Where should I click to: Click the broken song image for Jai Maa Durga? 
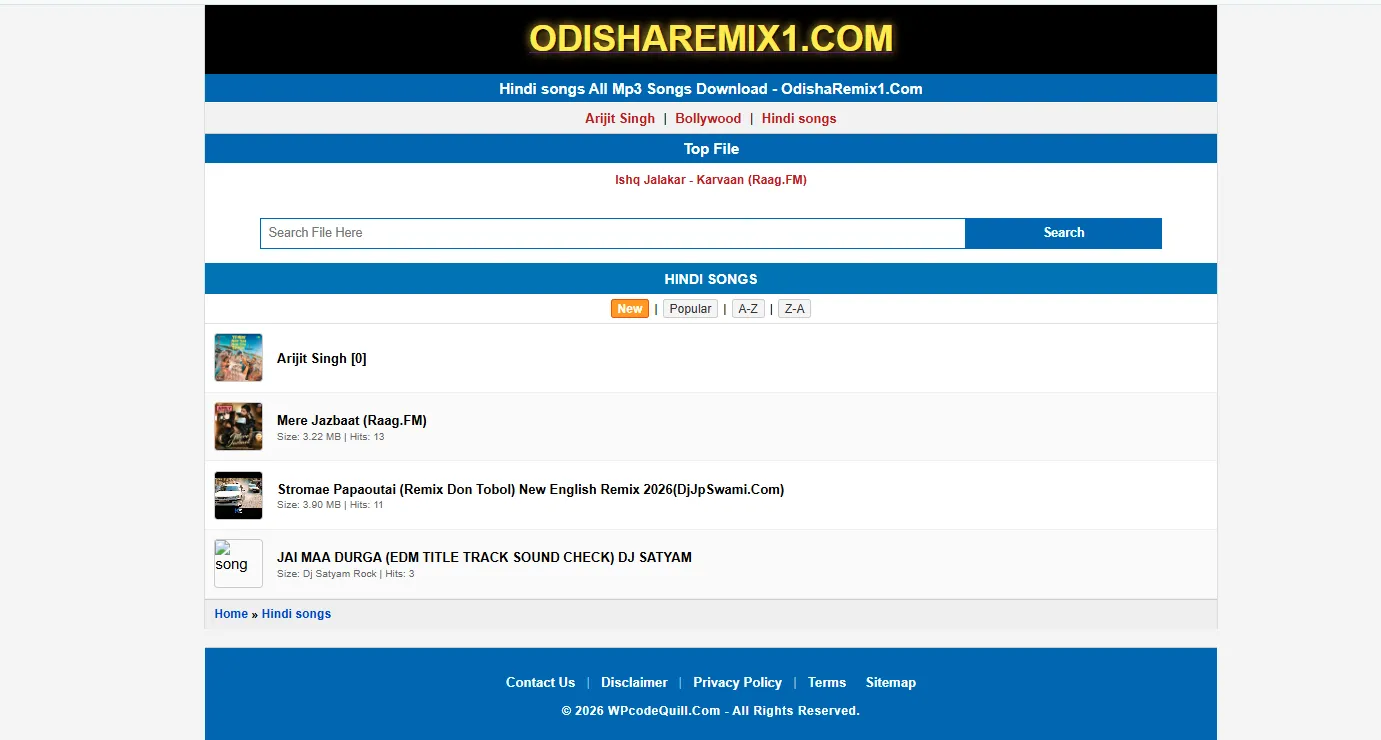[x=238, y=564]
